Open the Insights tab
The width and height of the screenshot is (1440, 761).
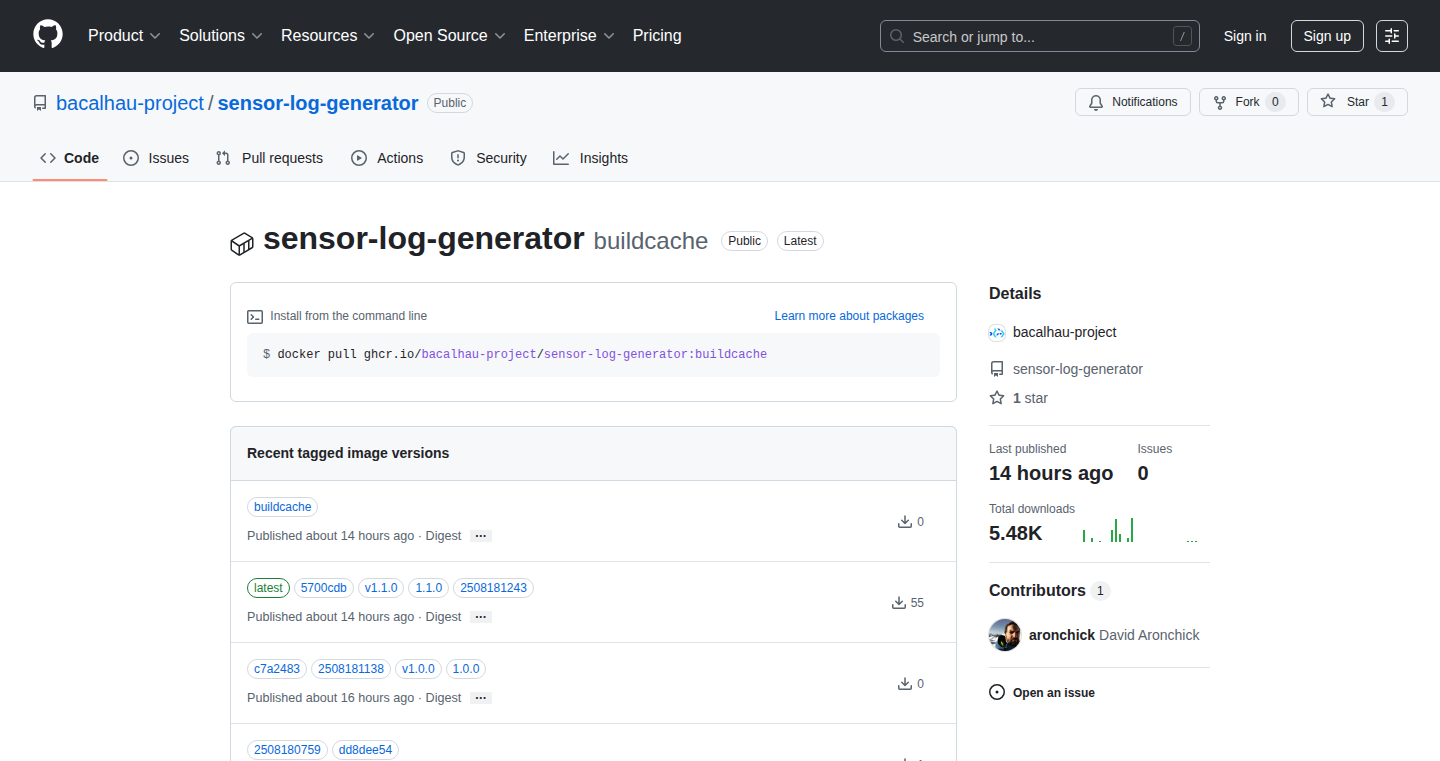tap(591, 158)
